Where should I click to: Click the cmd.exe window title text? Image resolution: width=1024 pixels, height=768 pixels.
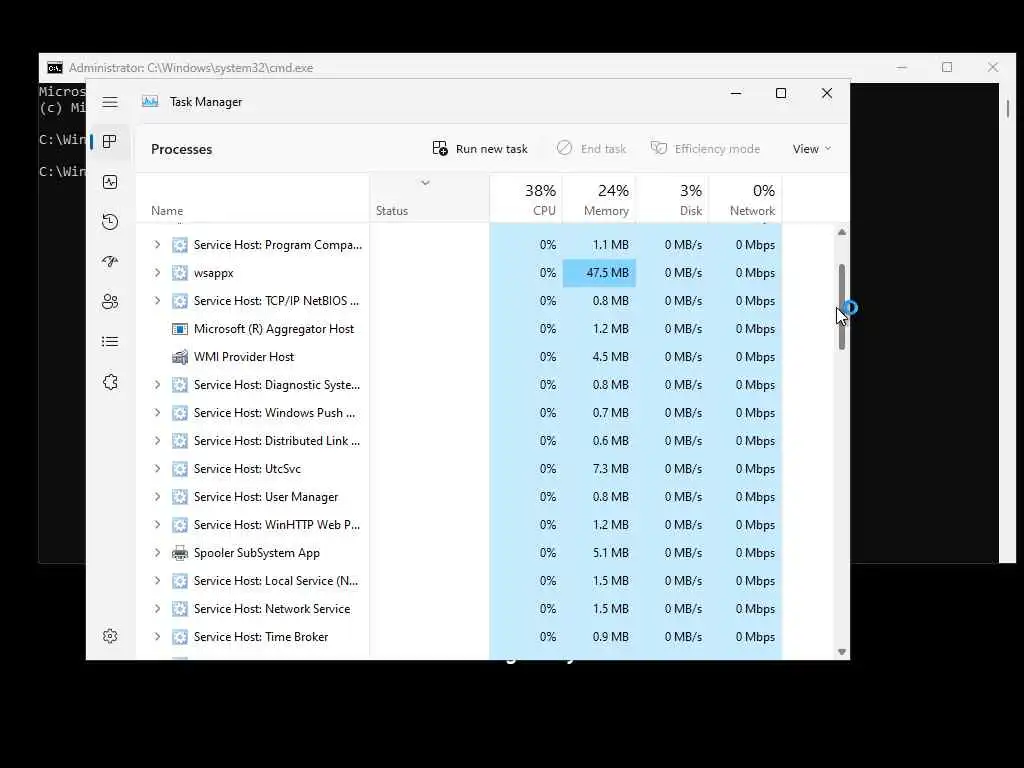tap(191, 68)
